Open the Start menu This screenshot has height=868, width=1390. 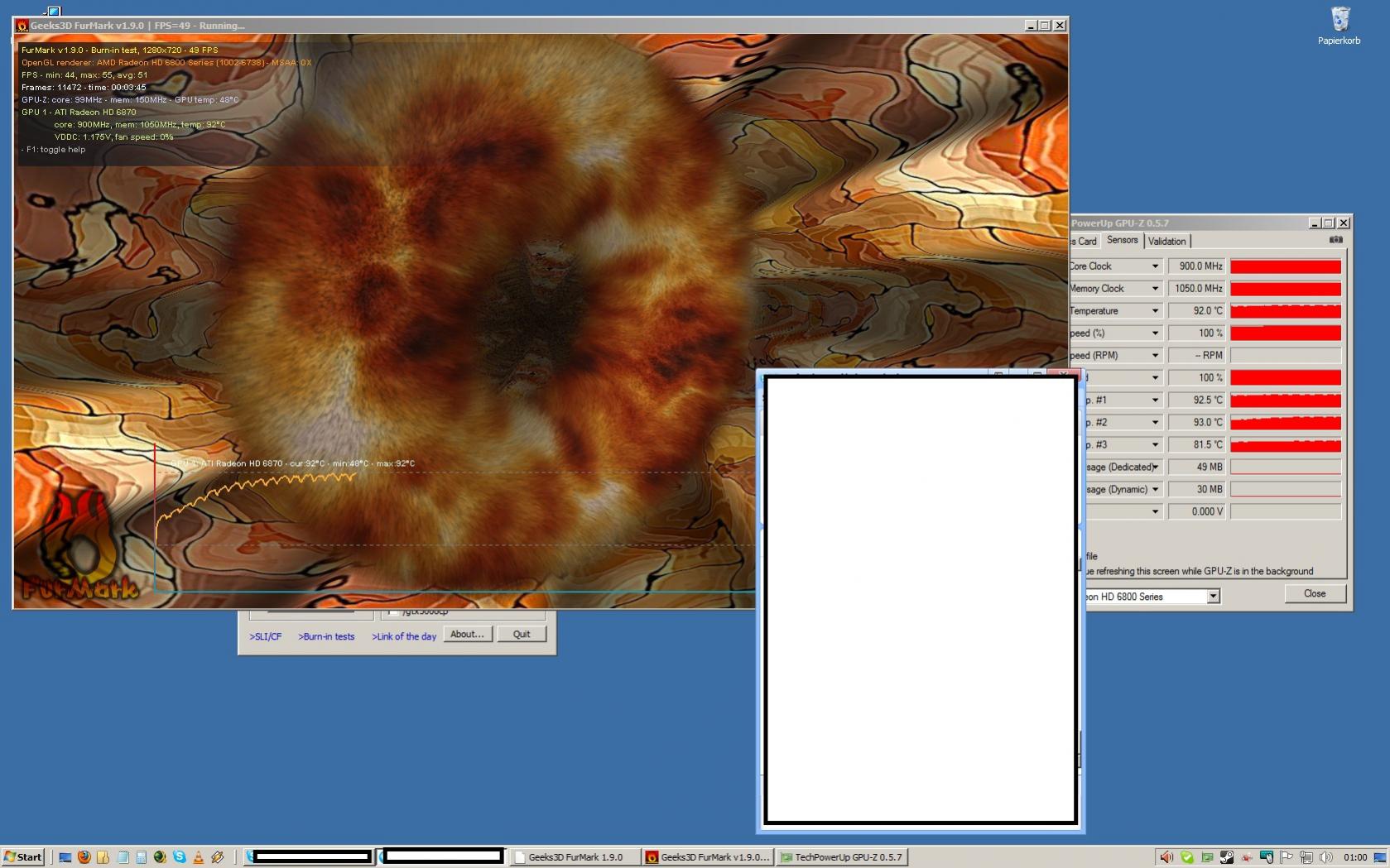point(23,857)
